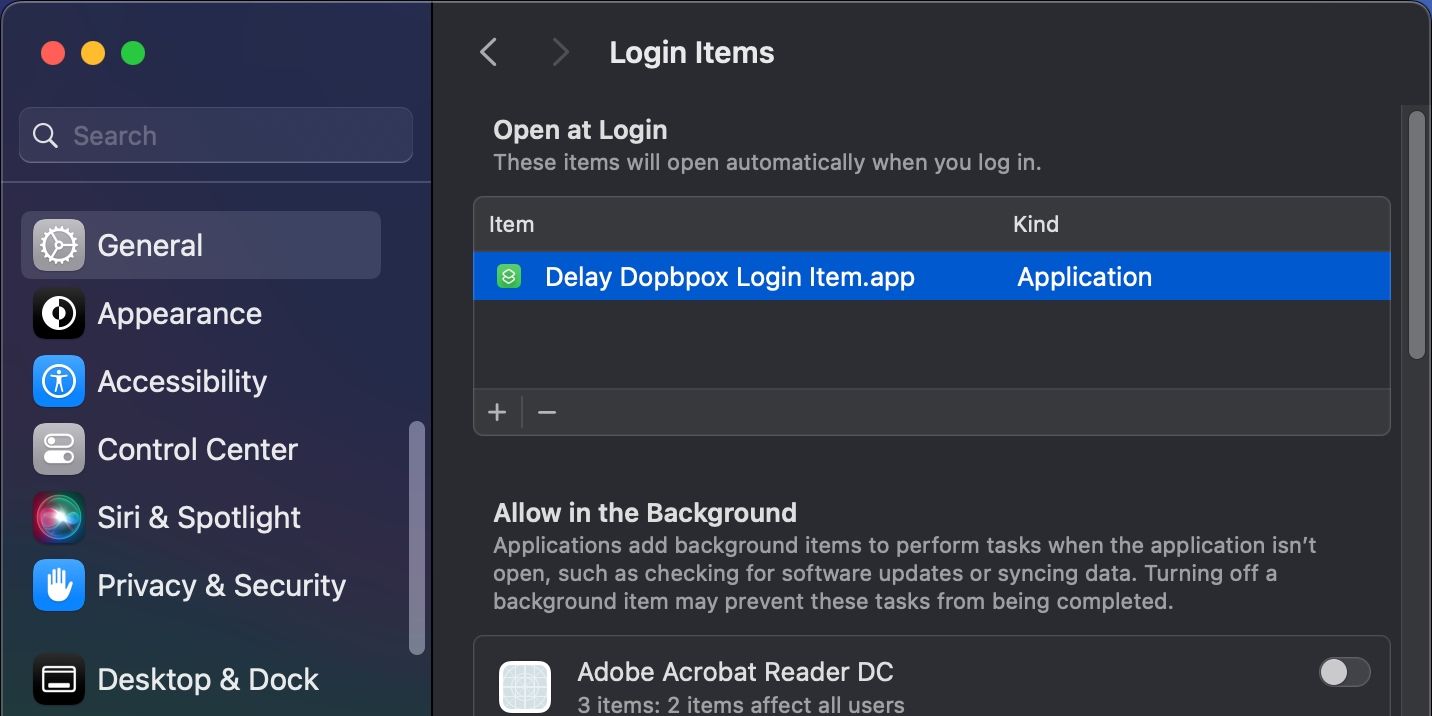Screen dimensions: 1432x716
Task: Click the Kind column header
Action: point(1035,224)
